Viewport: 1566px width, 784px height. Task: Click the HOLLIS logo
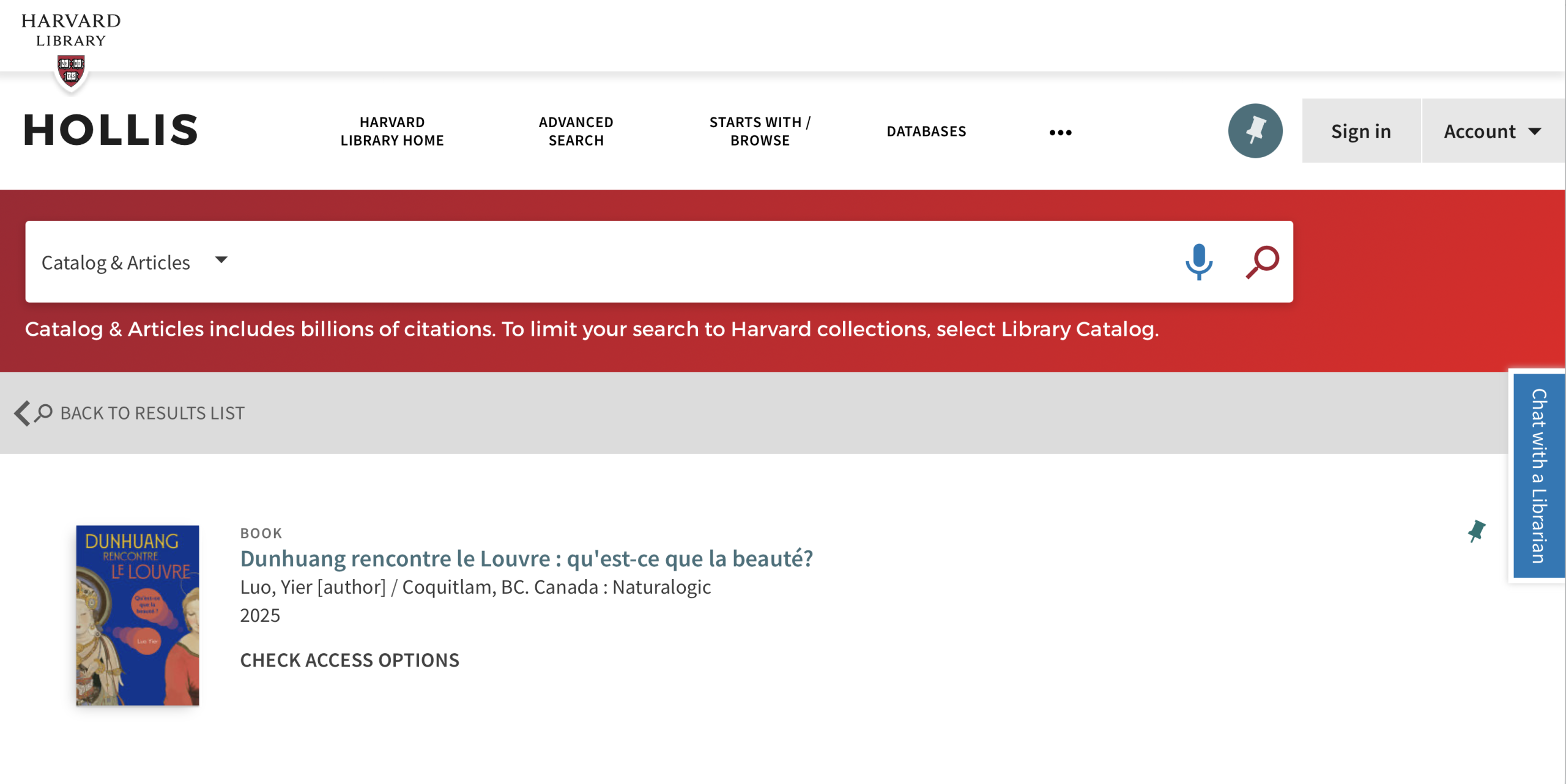[111, 130]
